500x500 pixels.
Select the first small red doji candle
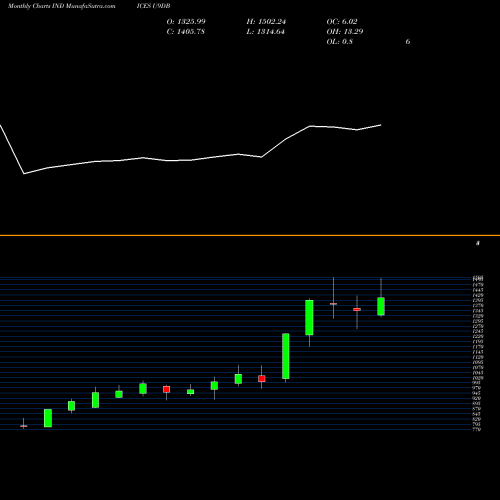click(23, 426)
